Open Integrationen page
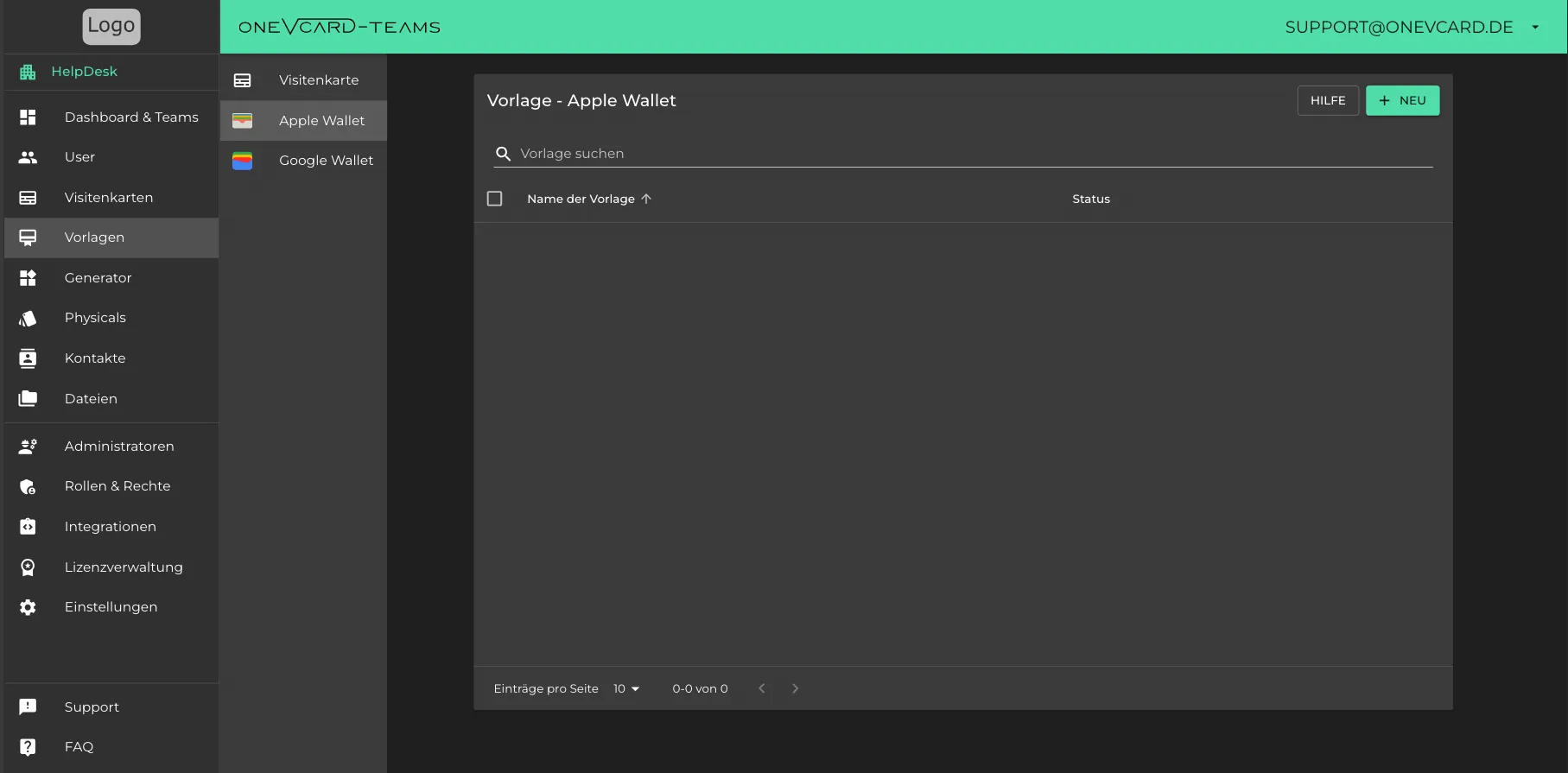The image size is (1568, 773). [x=111, y=527]
